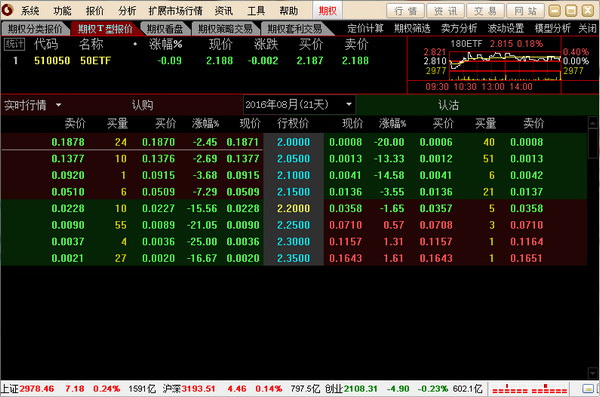Open 期权筛选 tool

[412, 28]
